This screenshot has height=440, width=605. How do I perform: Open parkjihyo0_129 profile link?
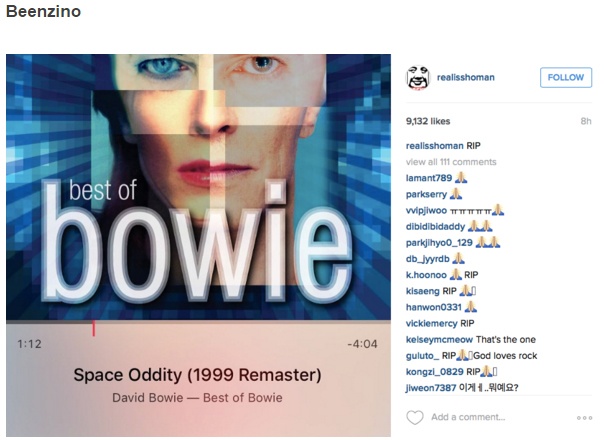(x=439, y=243)
